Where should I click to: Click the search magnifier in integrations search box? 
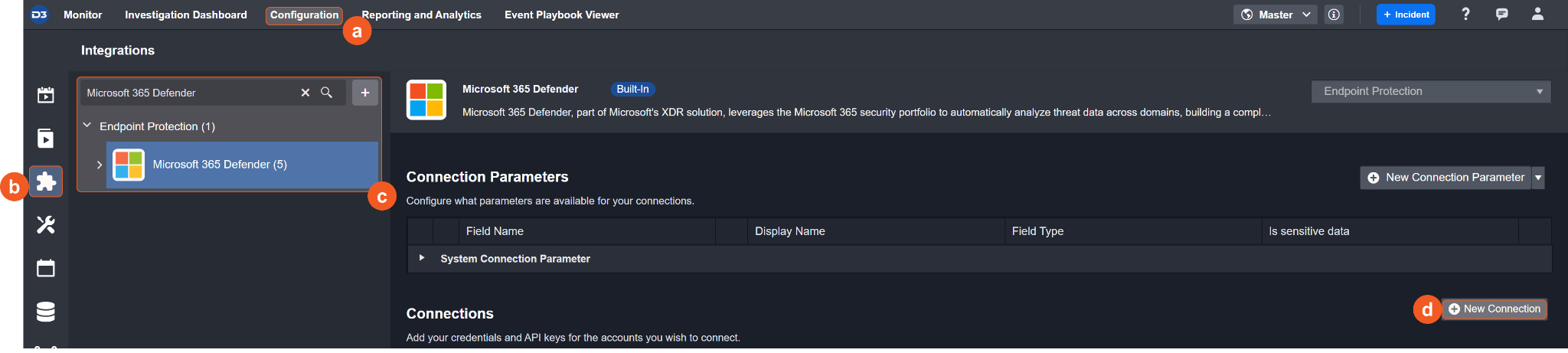(326, 93)
